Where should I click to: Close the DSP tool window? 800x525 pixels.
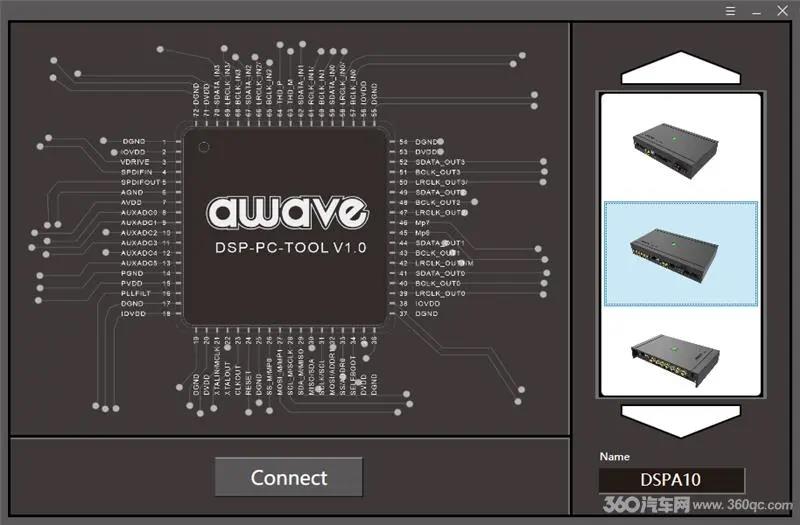coord(782,11)
